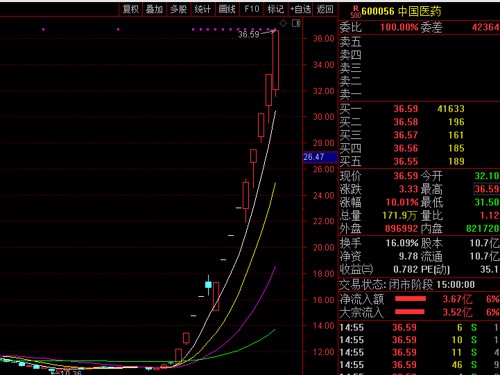Click the 26.47 price axis marker
500x375 pixels.
pyautogui.click(x=320, y=157)
